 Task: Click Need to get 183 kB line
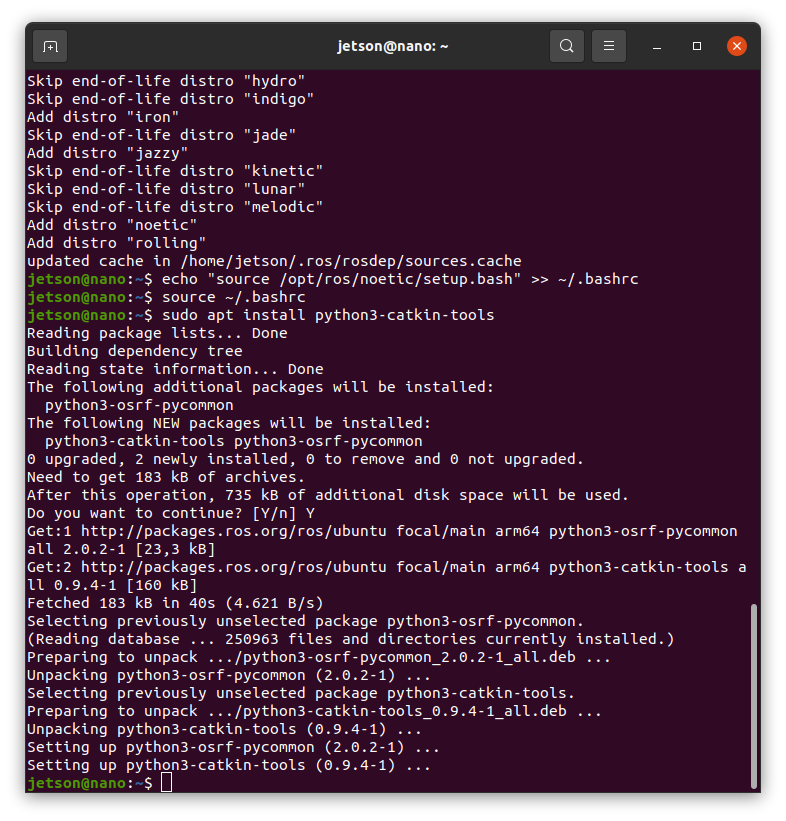(165, 477)
